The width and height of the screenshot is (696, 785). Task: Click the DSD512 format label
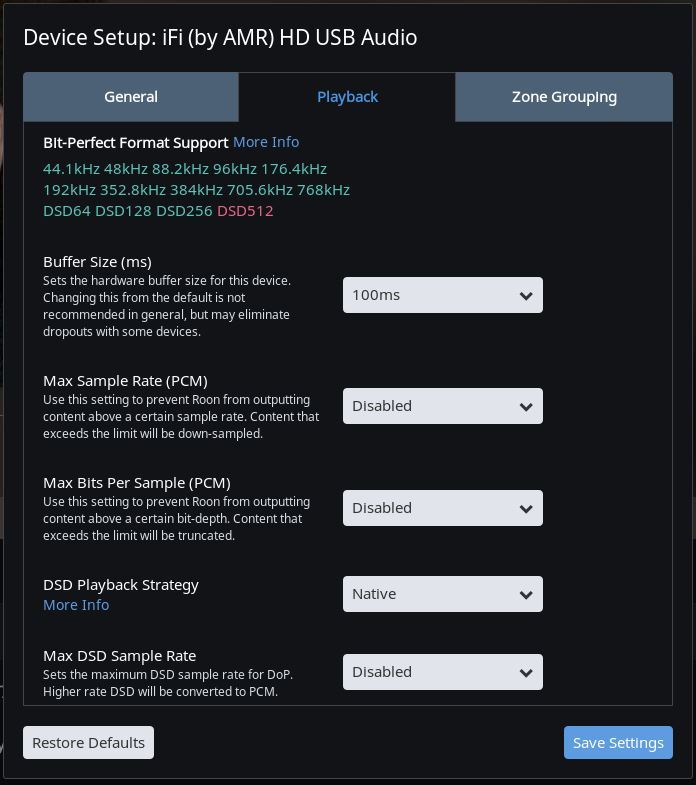245,211
